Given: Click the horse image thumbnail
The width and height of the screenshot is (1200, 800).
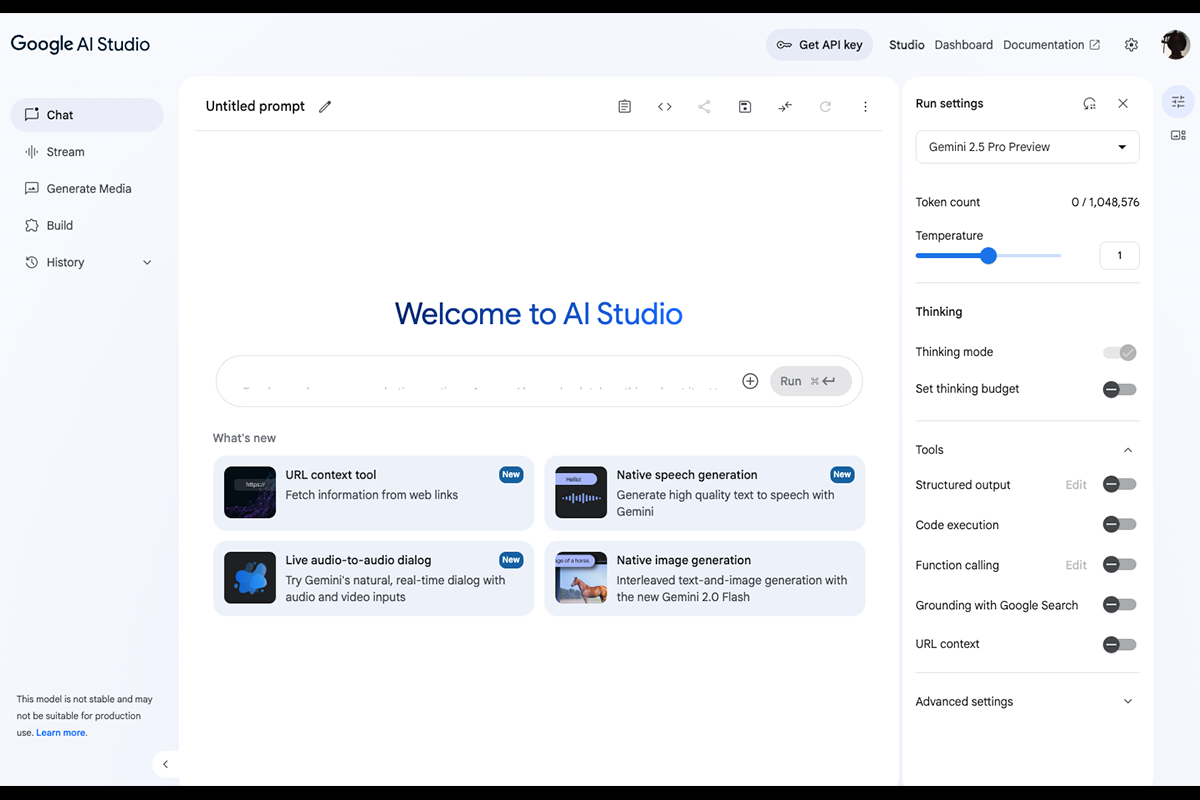Looking at the screenshot, I should 581,578.
